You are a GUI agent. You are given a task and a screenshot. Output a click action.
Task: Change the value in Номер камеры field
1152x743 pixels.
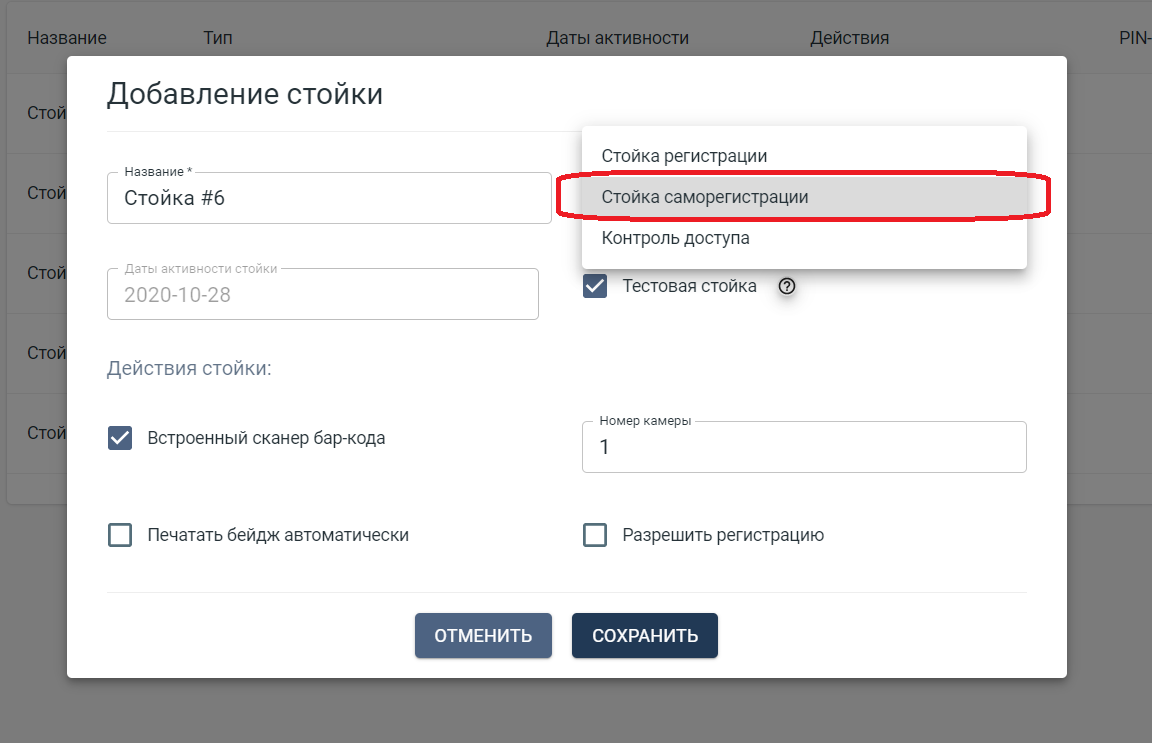[x=805, y=447]
